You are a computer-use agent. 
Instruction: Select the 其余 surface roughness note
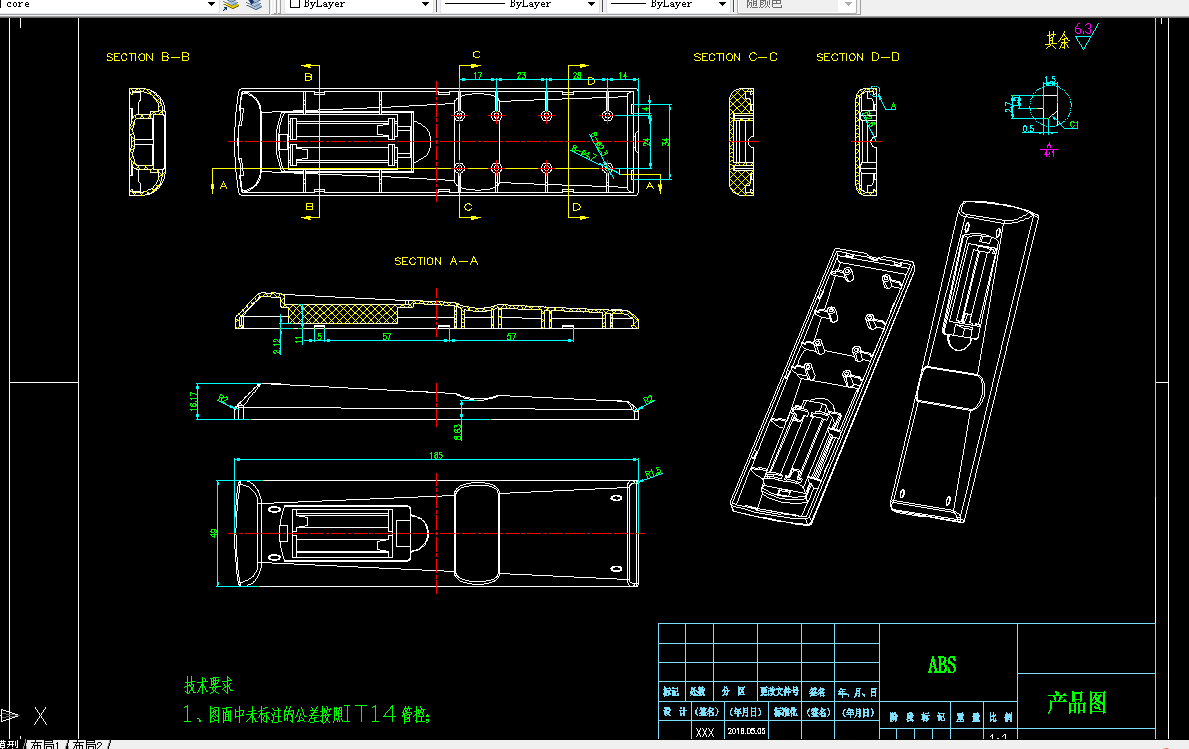click(1057, 40)
